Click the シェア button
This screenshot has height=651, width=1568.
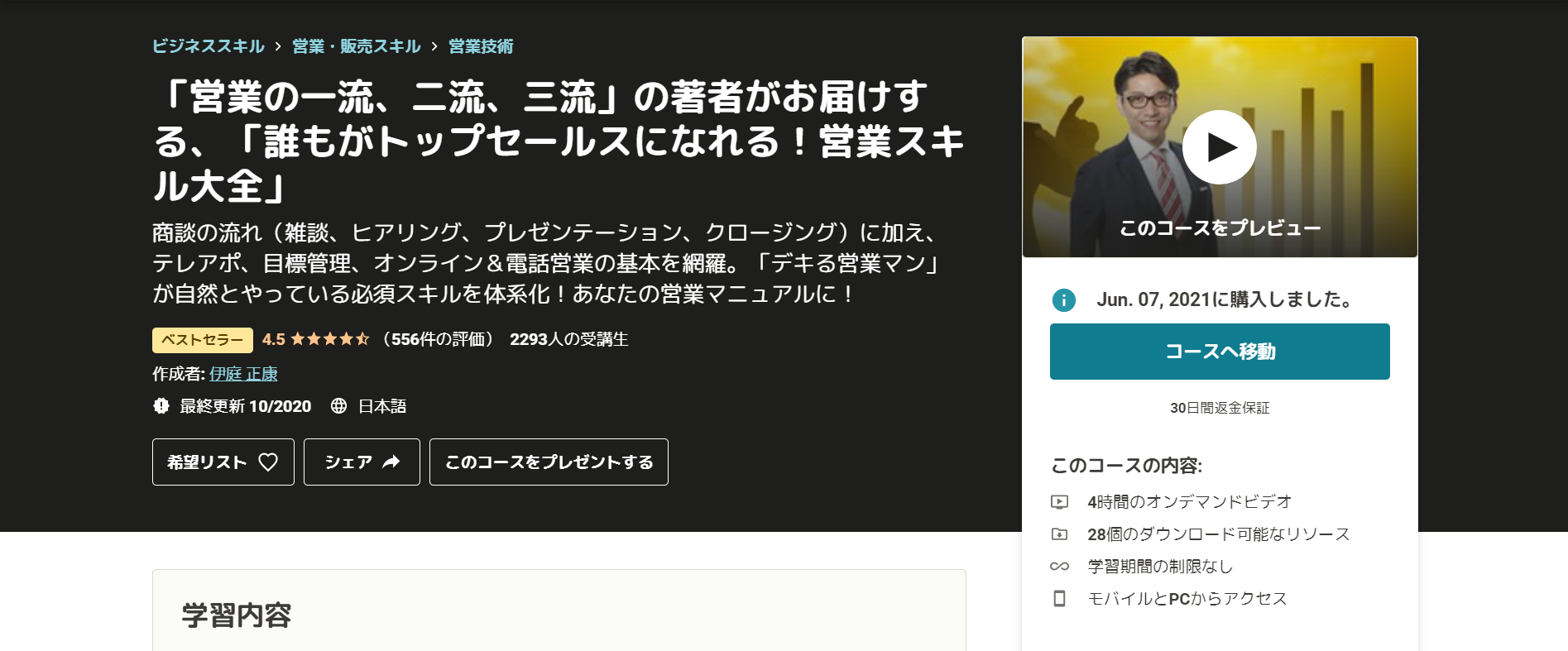tap(362, 462)
